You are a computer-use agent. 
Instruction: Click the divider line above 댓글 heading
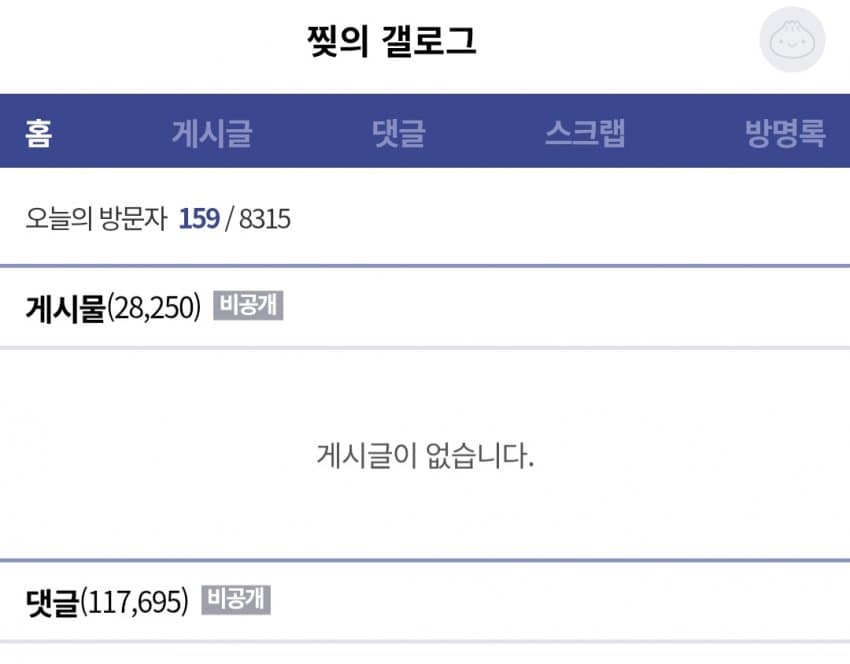coord(425,561)
